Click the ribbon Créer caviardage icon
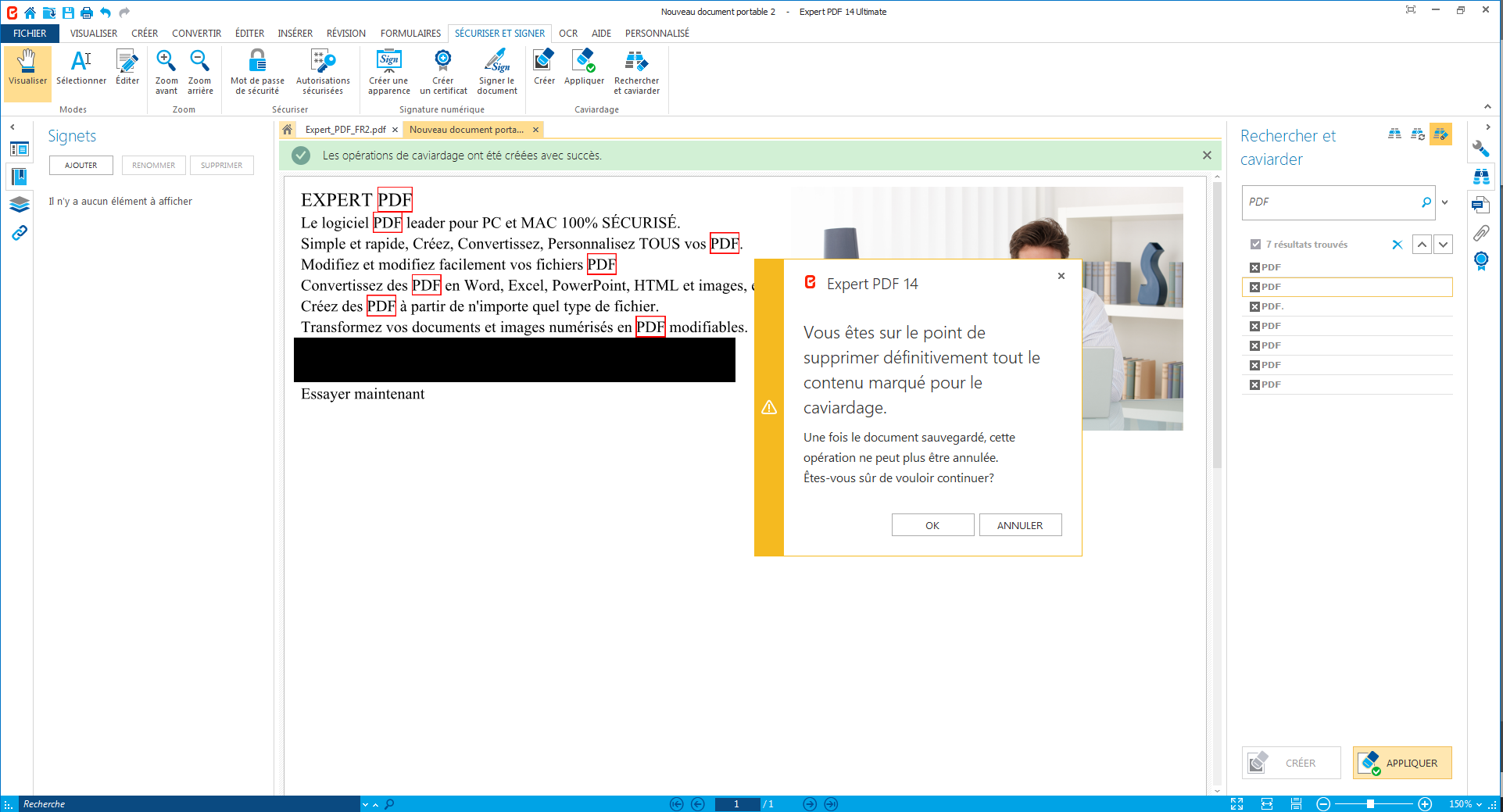 [544, 69]
